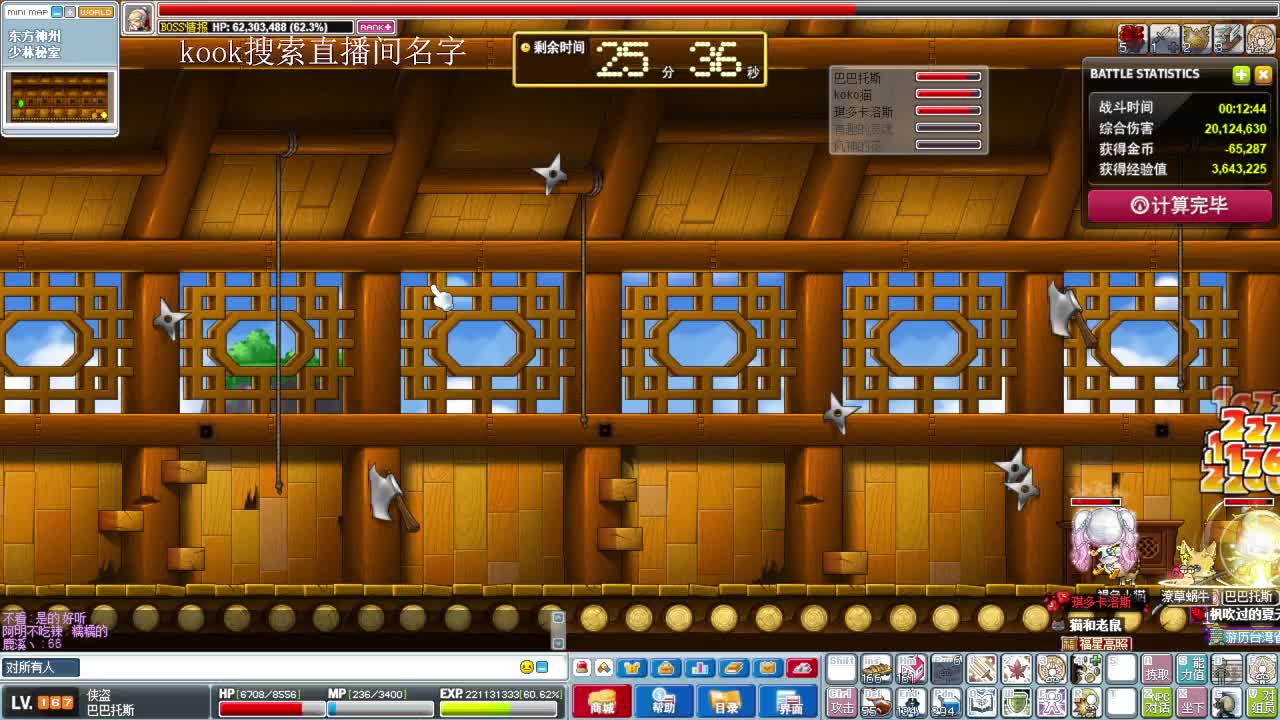Expand Battle Statistics with green plus

[x=1241, y=74]
